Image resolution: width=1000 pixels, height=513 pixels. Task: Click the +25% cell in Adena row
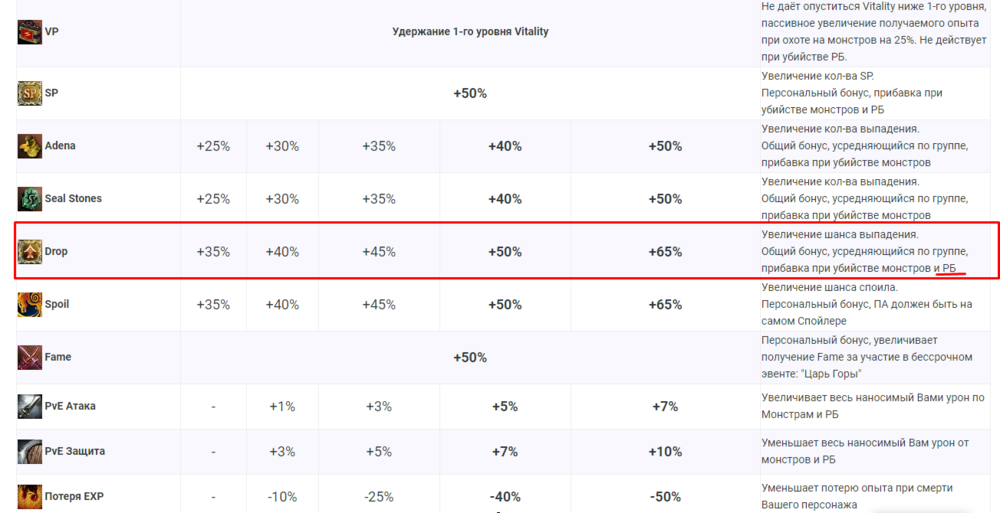coord(213,146)
